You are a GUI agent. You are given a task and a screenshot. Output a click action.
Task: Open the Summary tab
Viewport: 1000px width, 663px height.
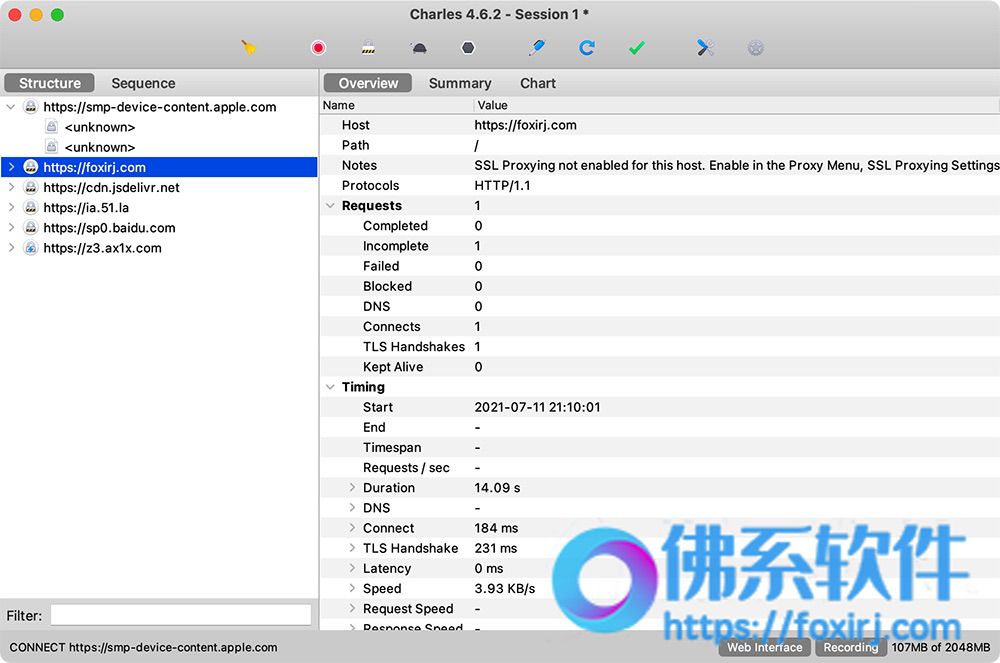[460, 84]
